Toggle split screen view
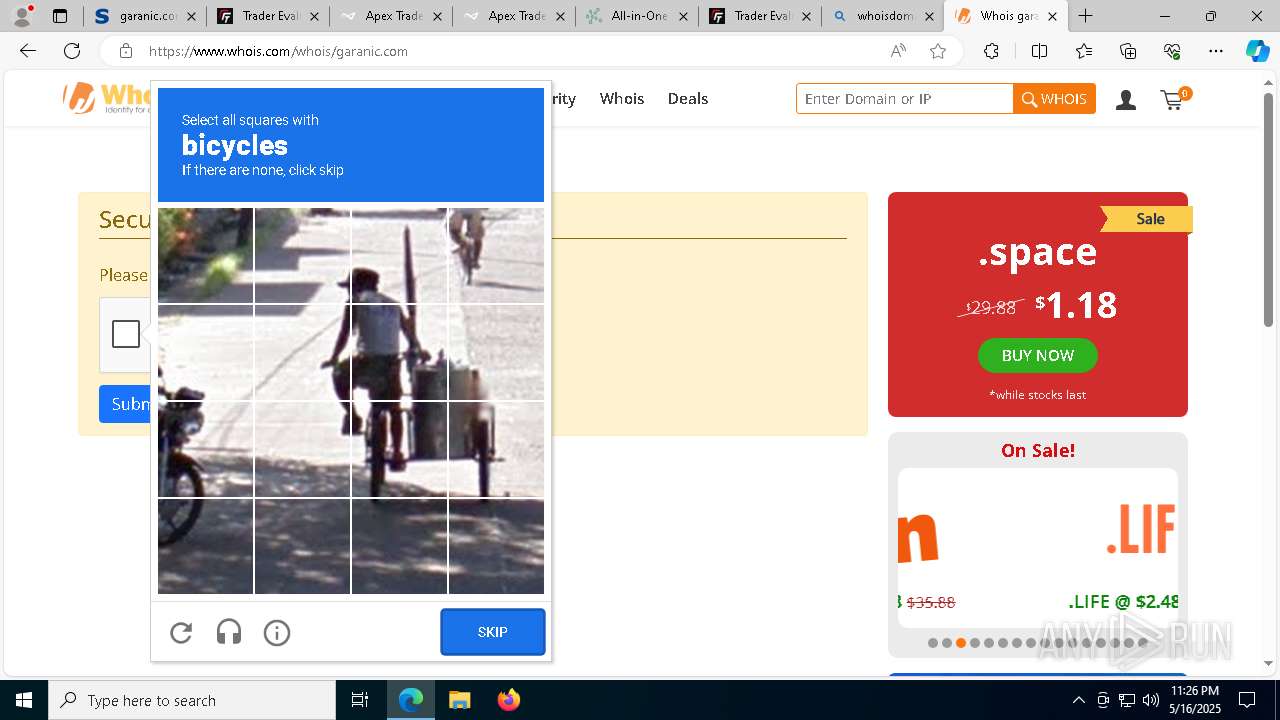This screenshot has width=1280, height=720. [1039, 51]
